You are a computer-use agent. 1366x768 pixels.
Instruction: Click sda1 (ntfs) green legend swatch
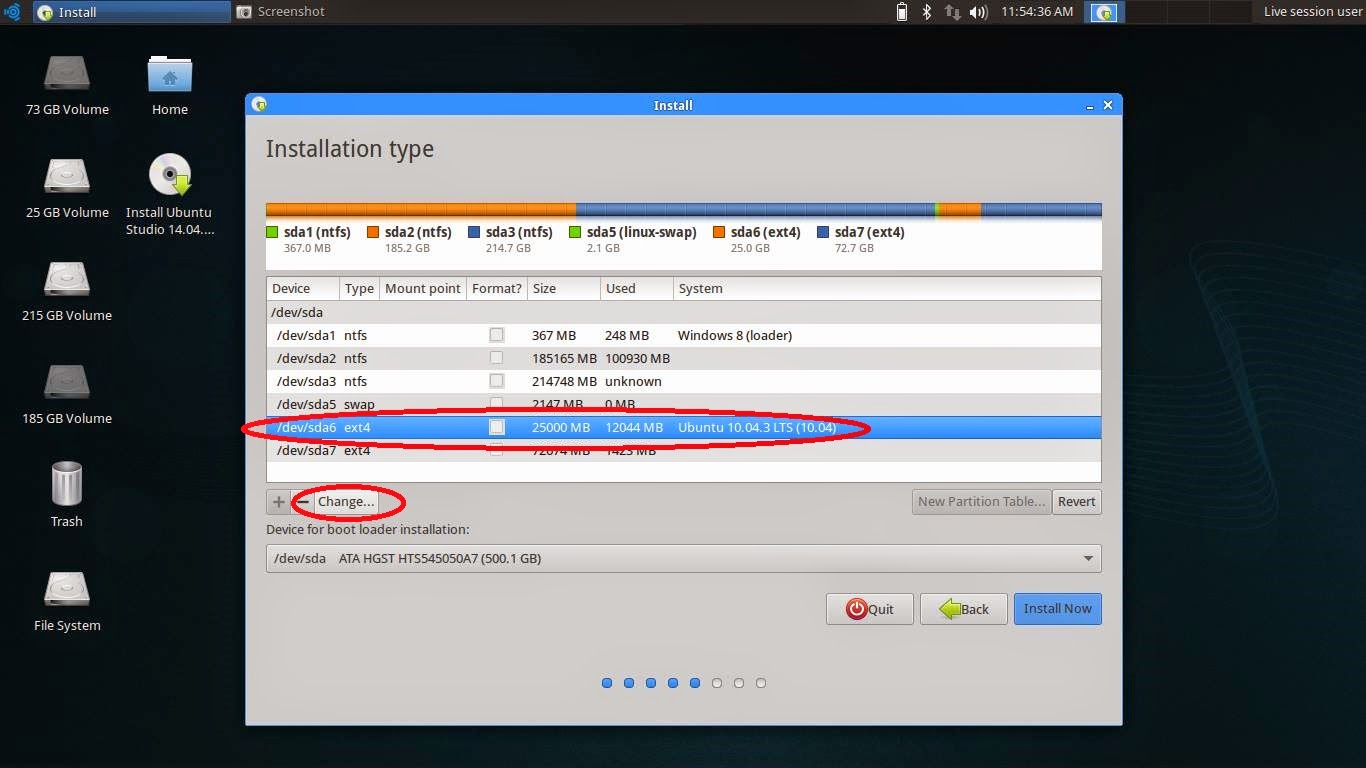[272, 232]
